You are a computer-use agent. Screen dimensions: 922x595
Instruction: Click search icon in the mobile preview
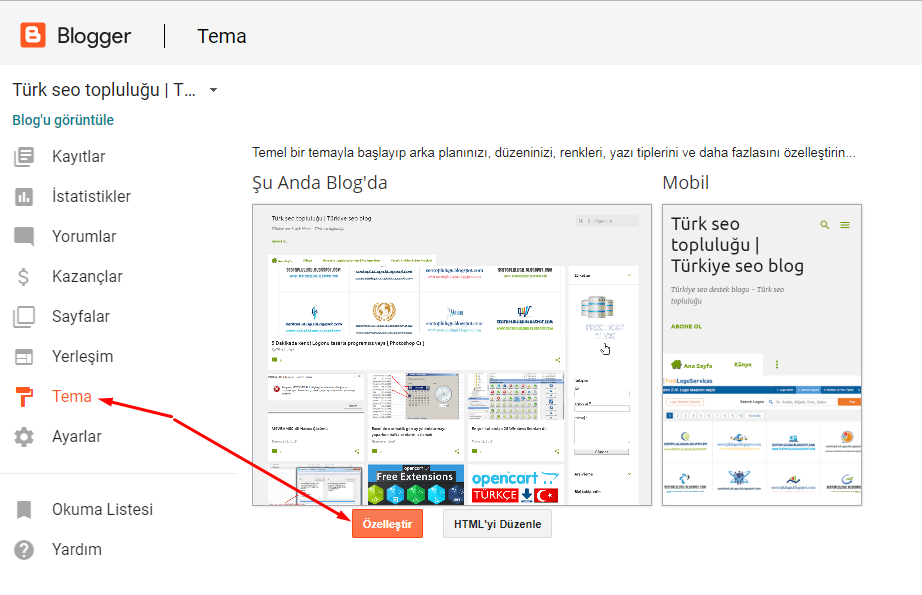coord(825,225)
